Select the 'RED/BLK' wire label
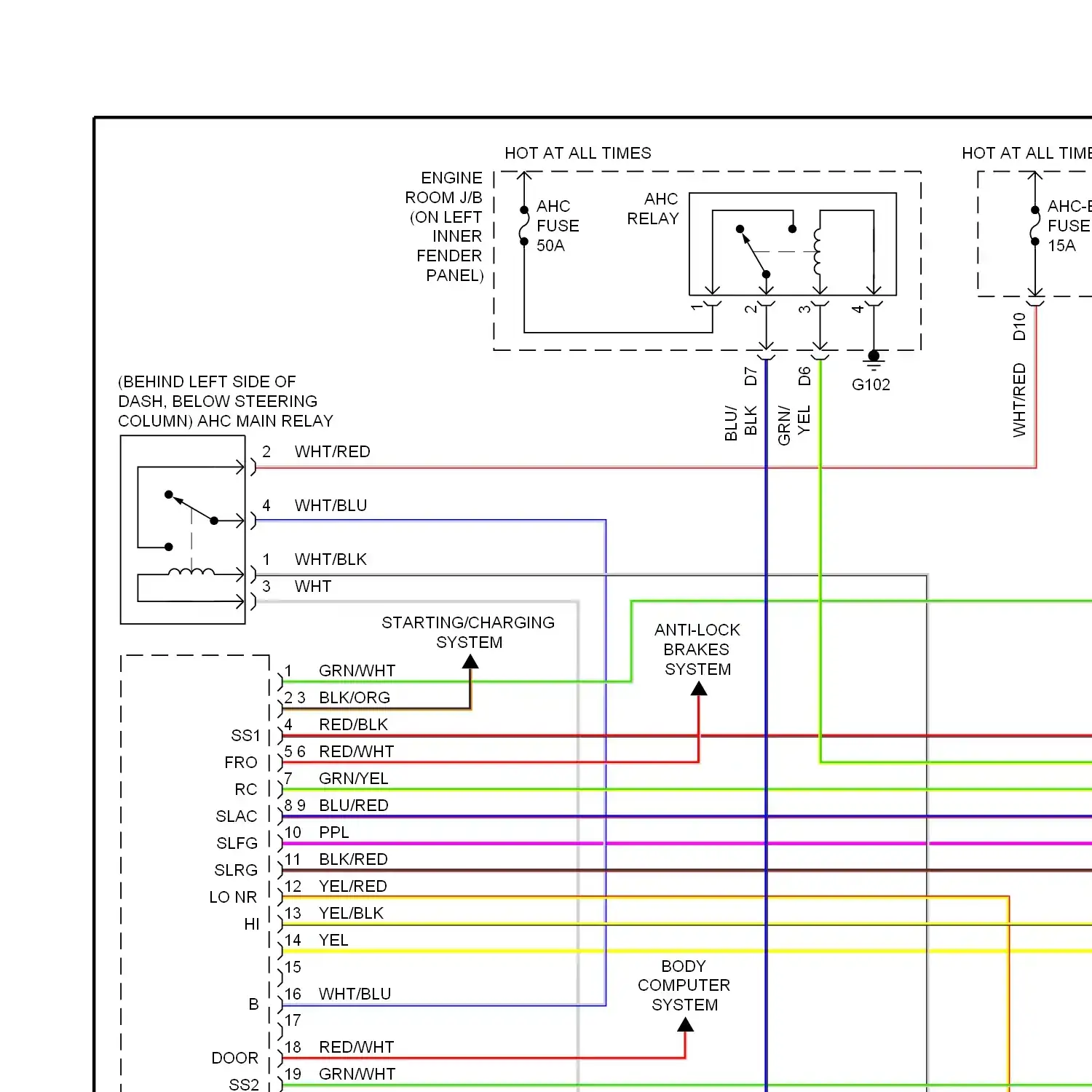Image resolution: width=1092 pixels, height=1092 pixels. (353, 724)
